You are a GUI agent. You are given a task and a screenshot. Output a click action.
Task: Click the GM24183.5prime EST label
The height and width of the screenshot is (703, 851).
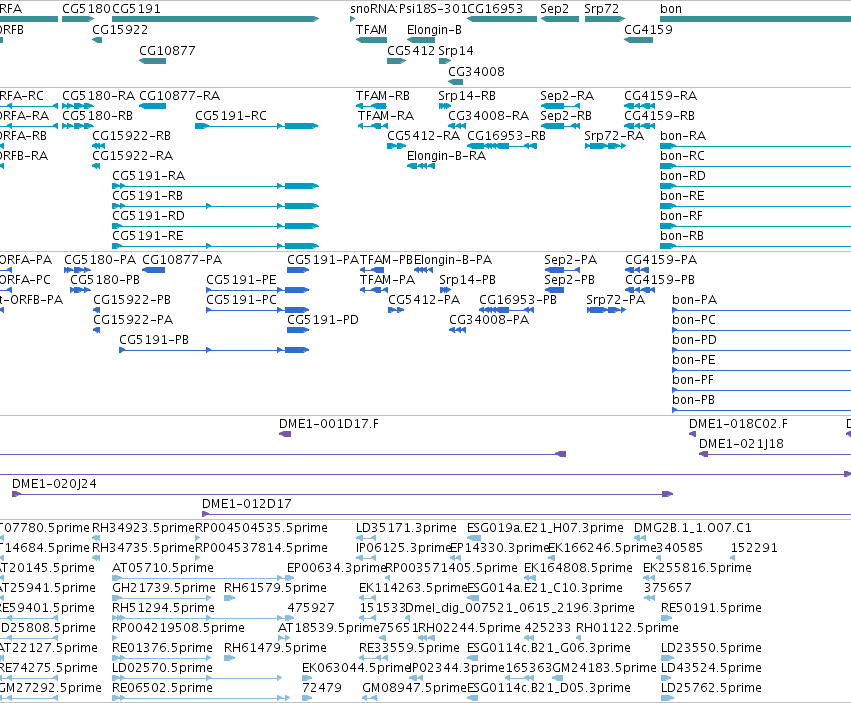[x=605, y=668]
